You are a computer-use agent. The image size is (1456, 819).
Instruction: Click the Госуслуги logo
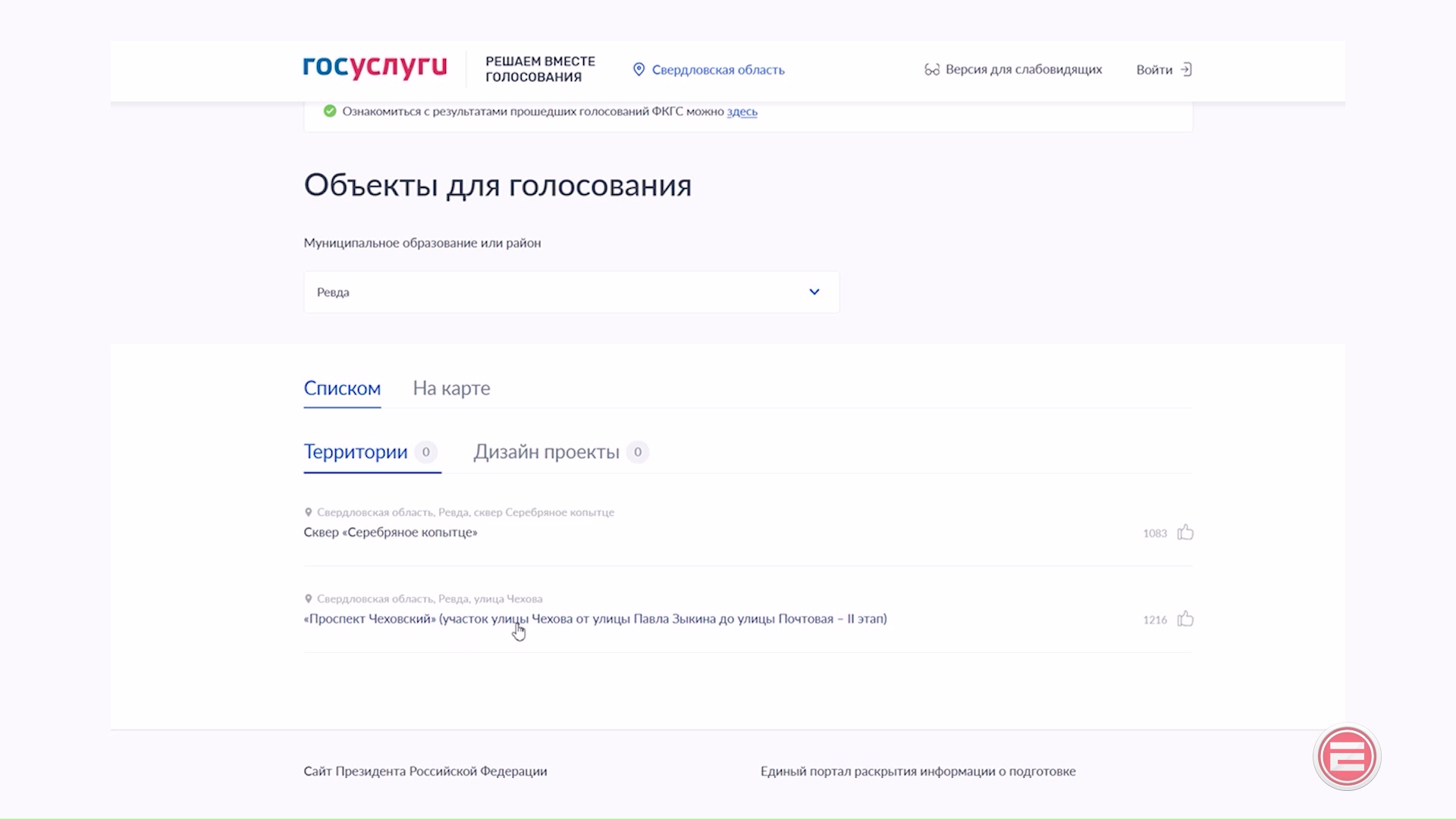[x=375, y=67]
